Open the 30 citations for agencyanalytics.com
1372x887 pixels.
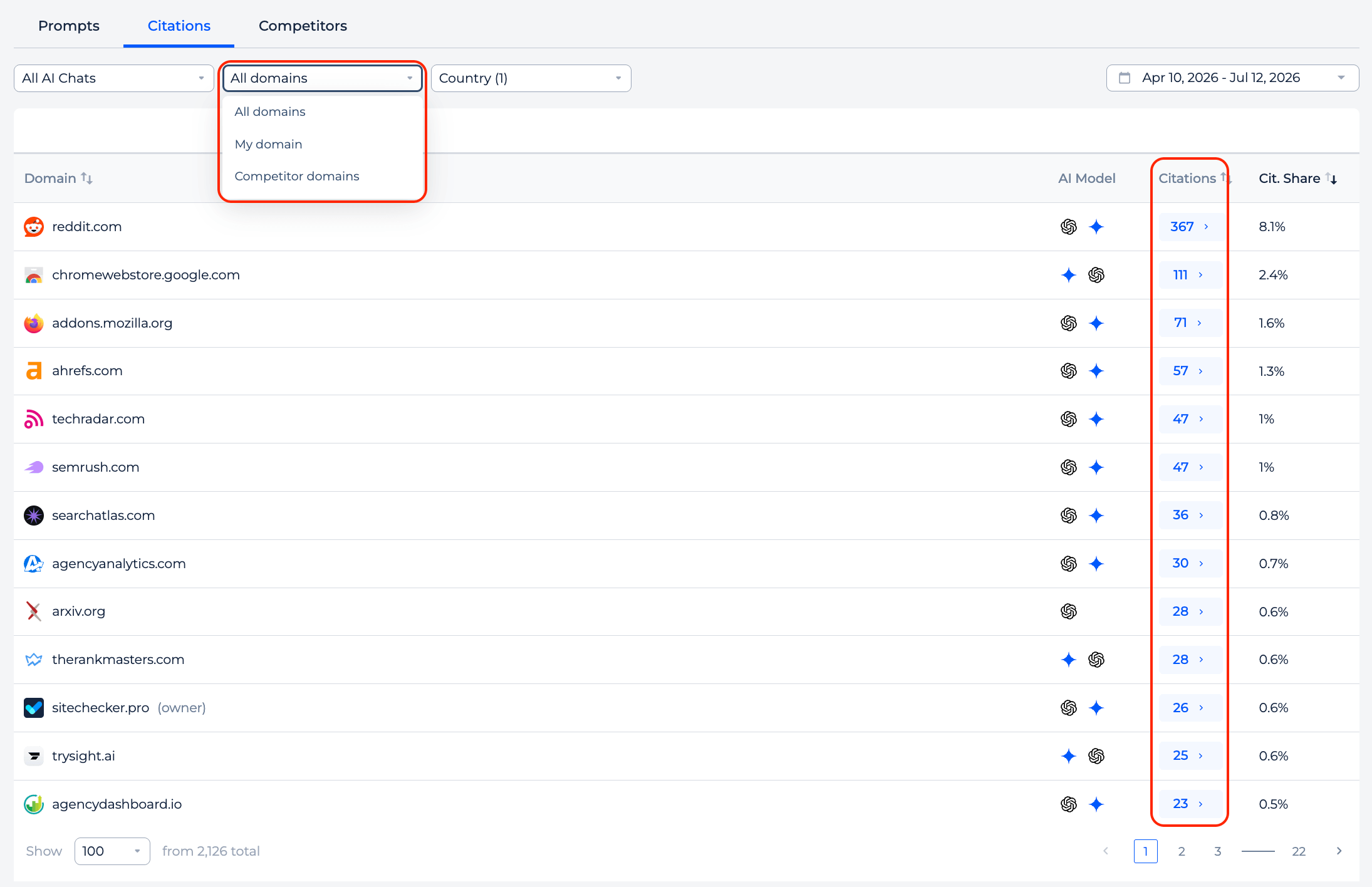pyautogui.click(x=1190, y=563)
